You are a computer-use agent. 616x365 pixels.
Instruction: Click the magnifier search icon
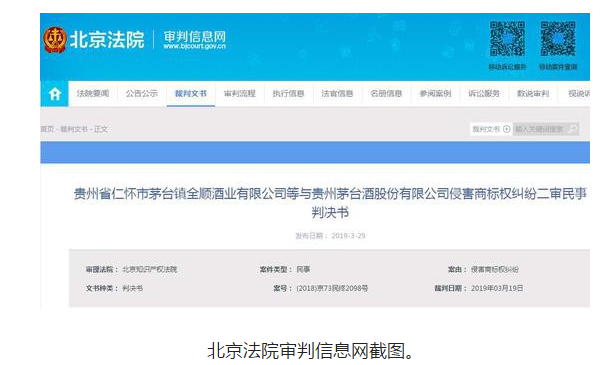click(x=573, y=129)
